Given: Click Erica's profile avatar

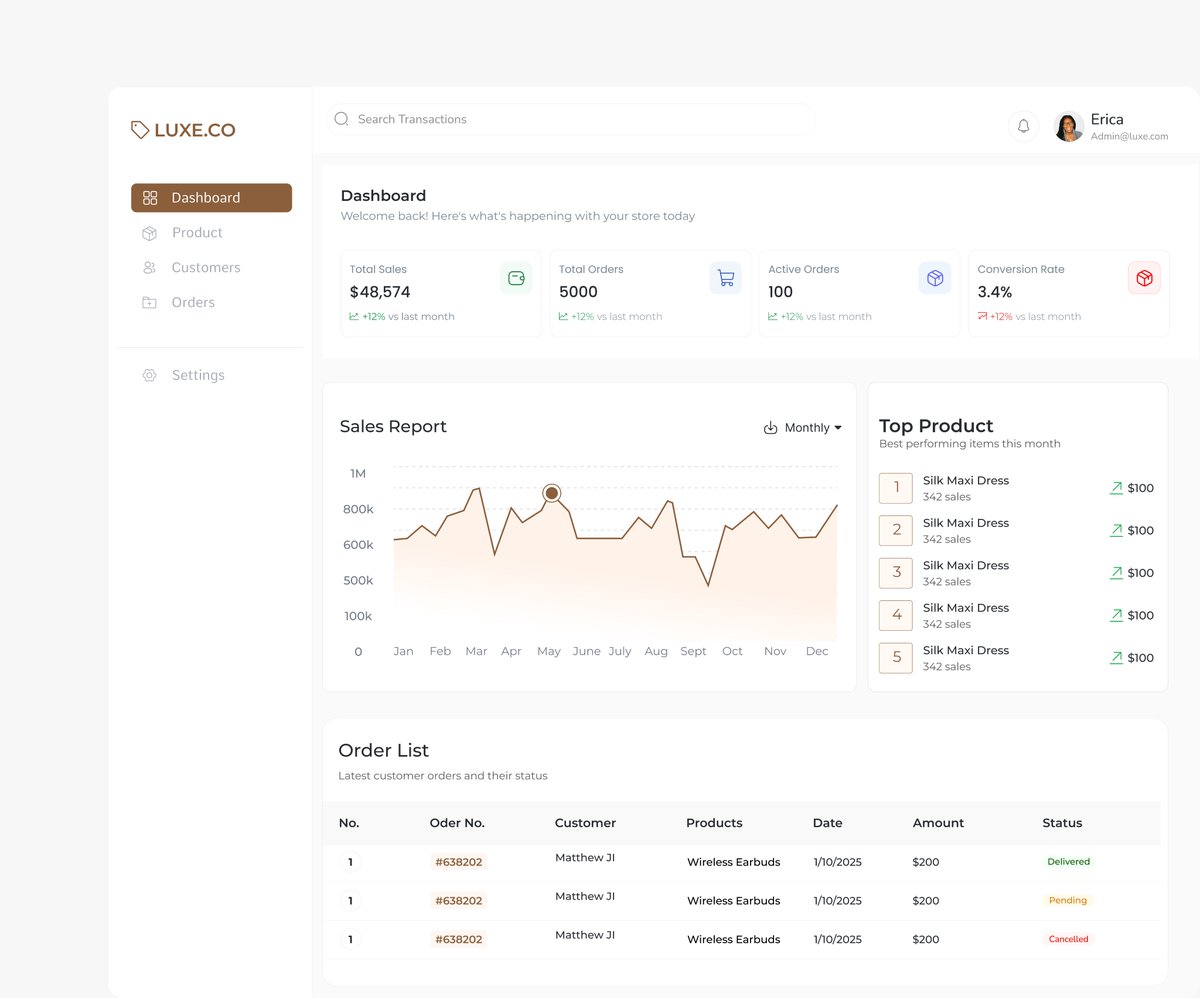Looking at the screenshot, I should (x=1068, y=127).
